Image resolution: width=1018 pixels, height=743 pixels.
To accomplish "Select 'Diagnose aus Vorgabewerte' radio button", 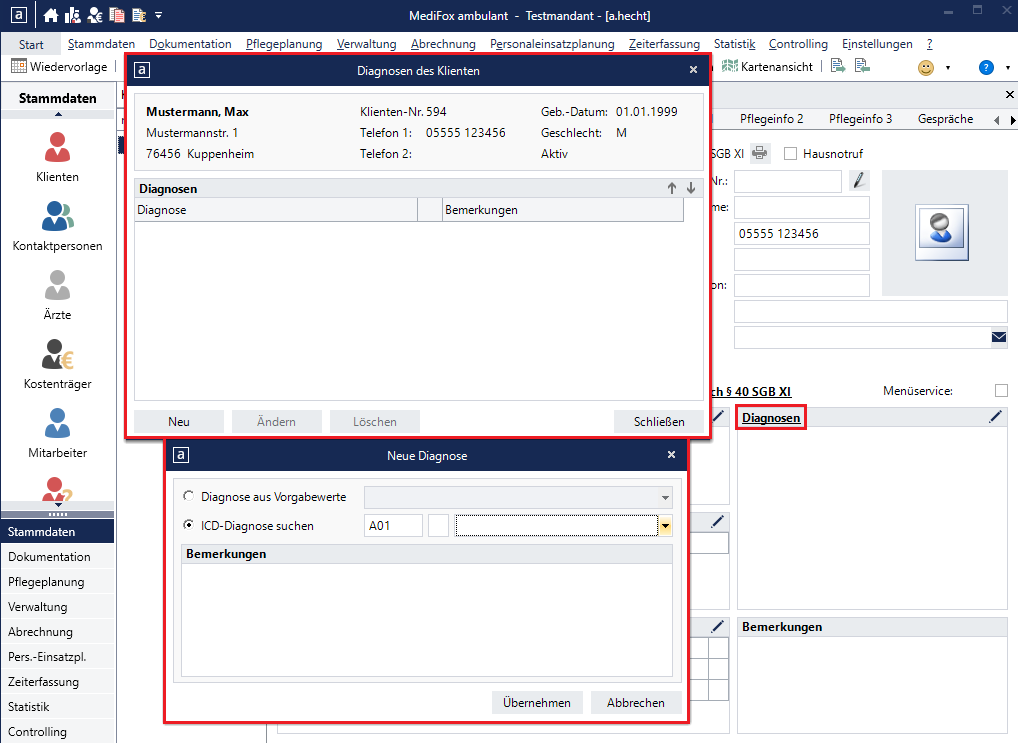I will 189,497.
